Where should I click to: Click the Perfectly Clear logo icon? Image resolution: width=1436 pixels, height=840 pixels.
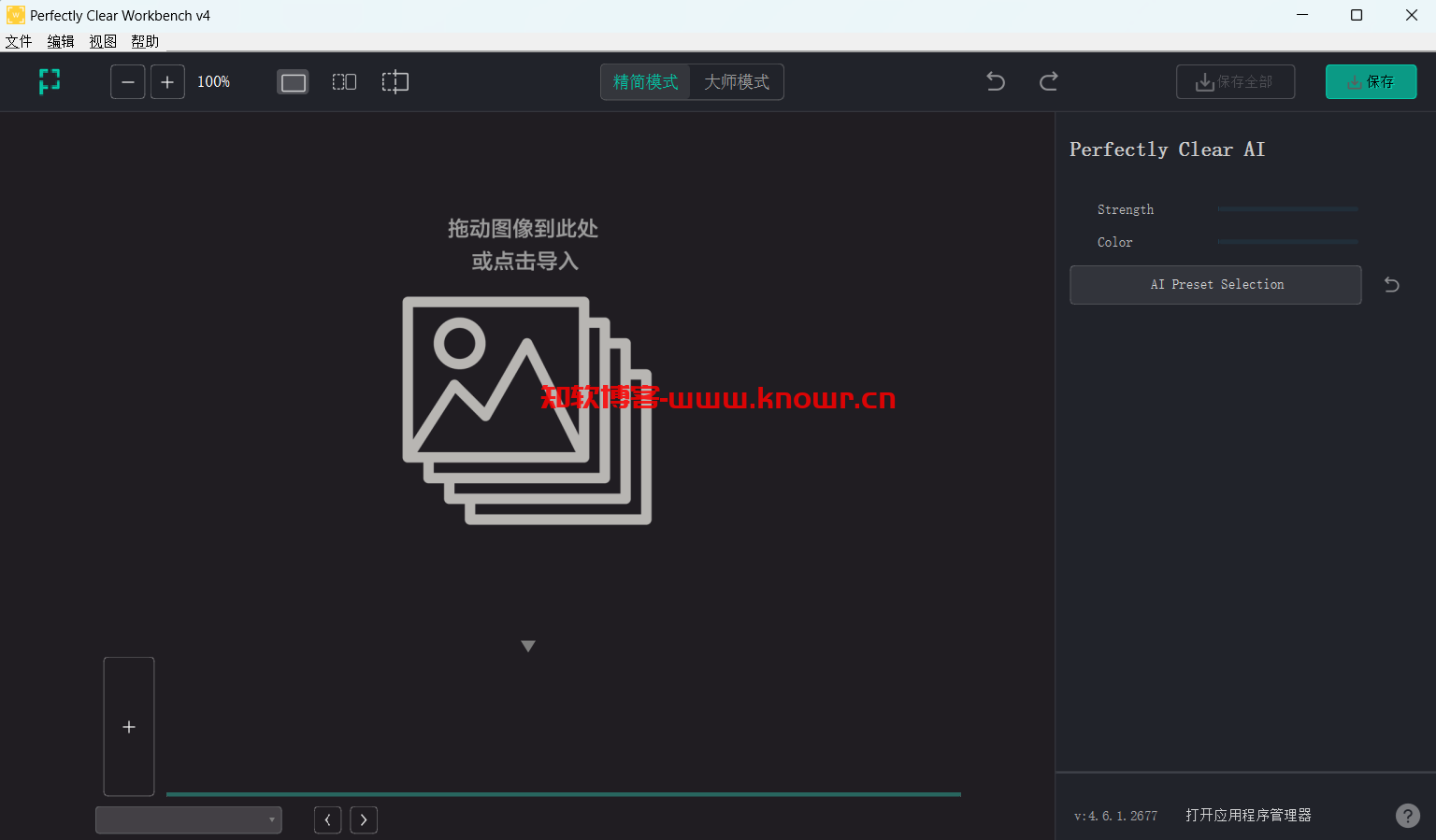[x=50, y=81]
